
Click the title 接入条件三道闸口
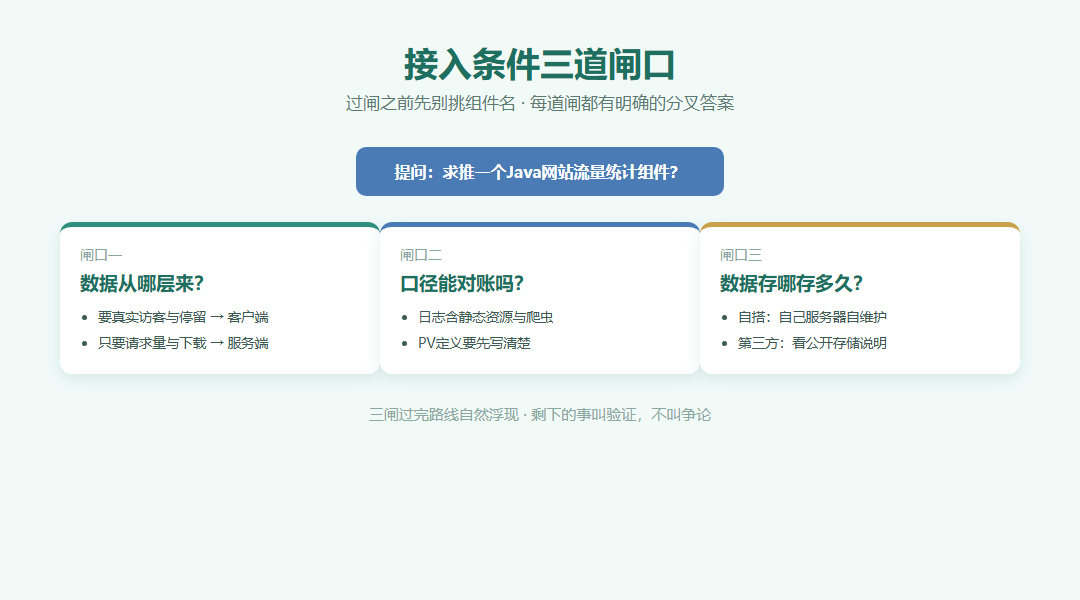539,65
